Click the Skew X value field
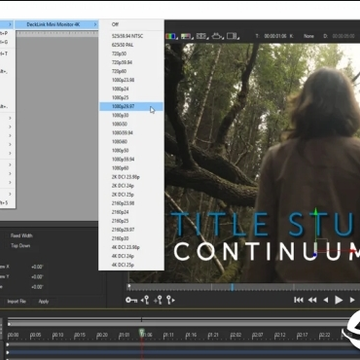Image resolution: width=360 pixels, height=360 pixels. pyautogui.click(x=37, y=267)
